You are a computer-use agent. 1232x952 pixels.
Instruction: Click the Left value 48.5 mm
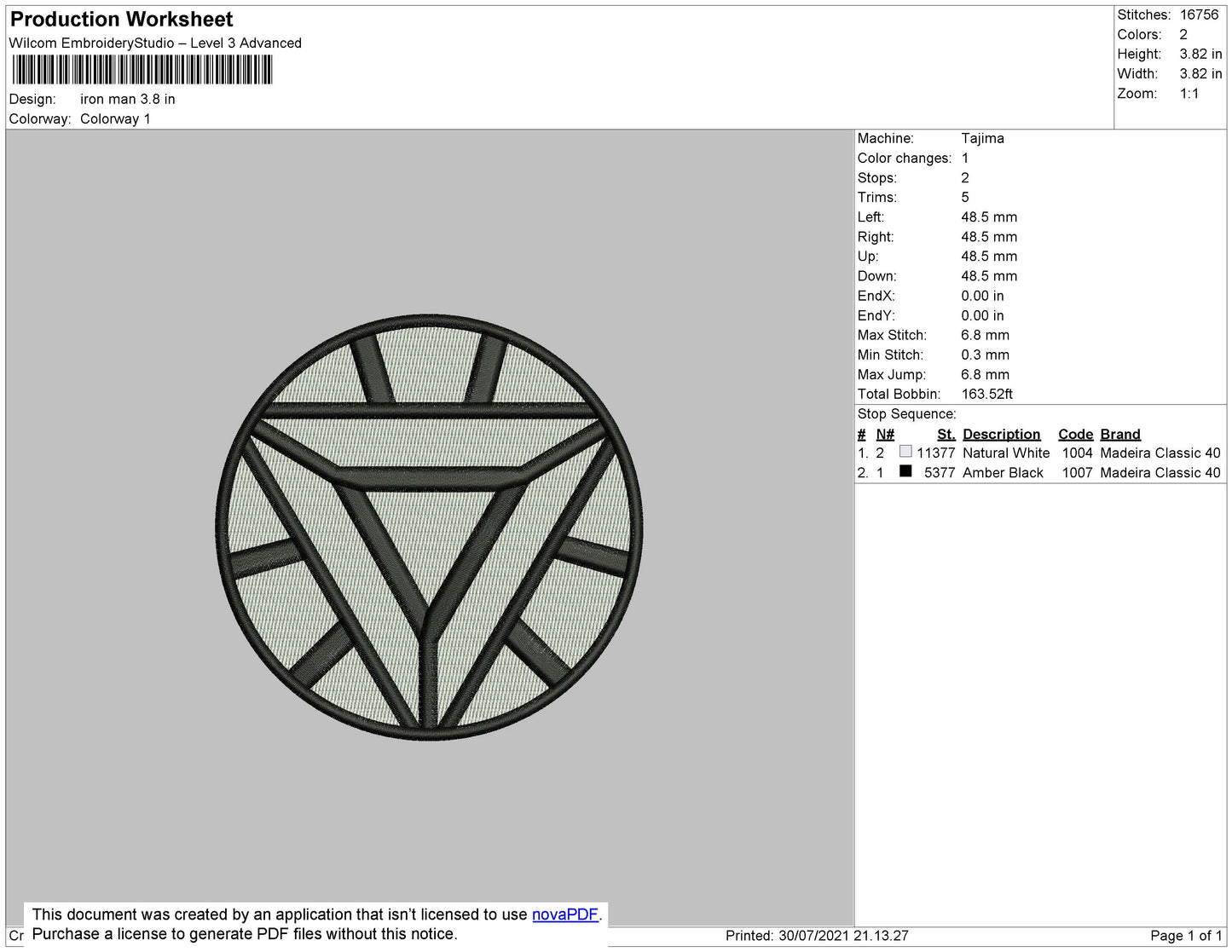click(x=989, y=217)
